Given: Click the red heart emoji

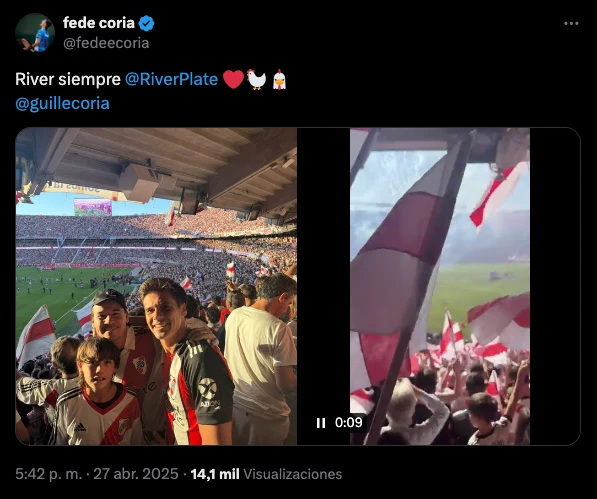Looking at the screenshot, I should coord(233,80).
